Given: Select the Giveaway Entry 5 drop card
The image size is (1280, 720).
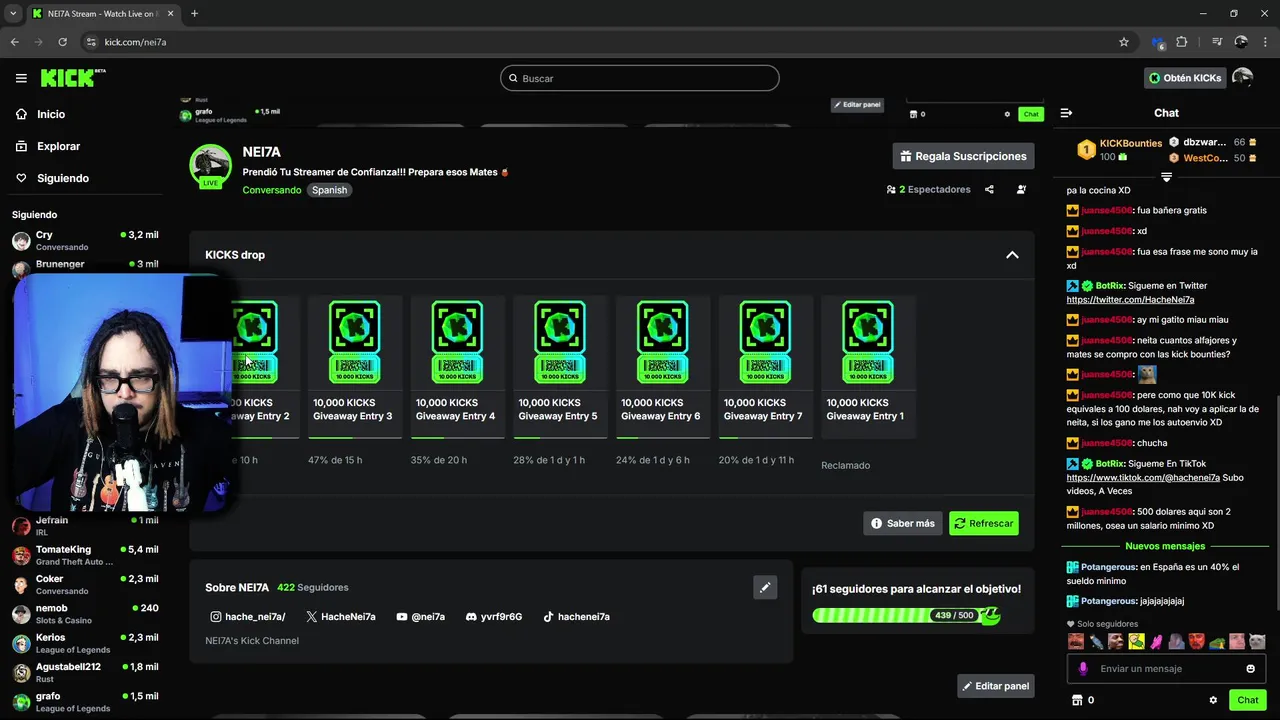Looking at the screenshot, I should [x=560, y=366].
